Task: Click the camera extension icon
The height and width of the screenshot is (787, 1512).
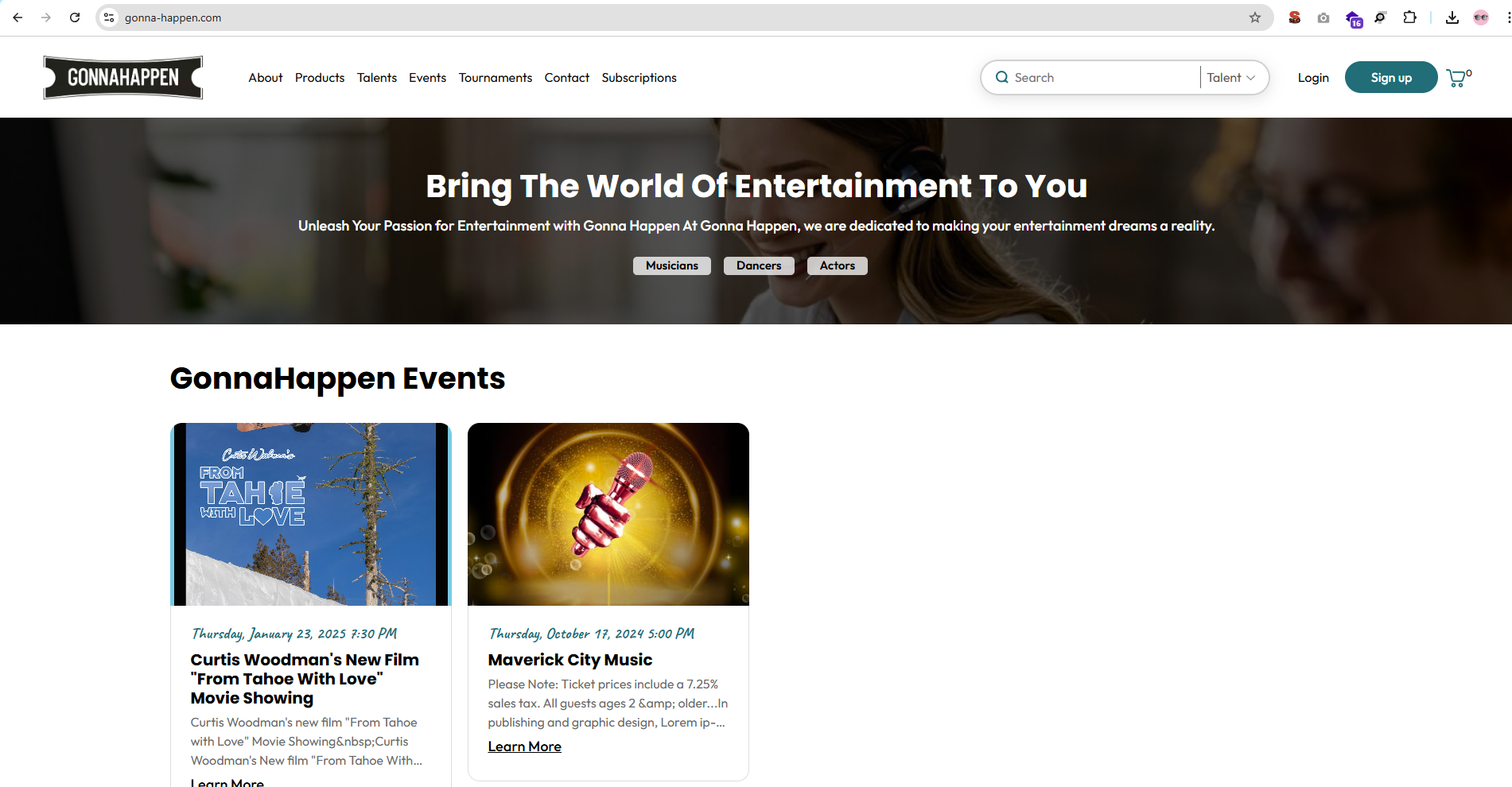Action: 1323,17
